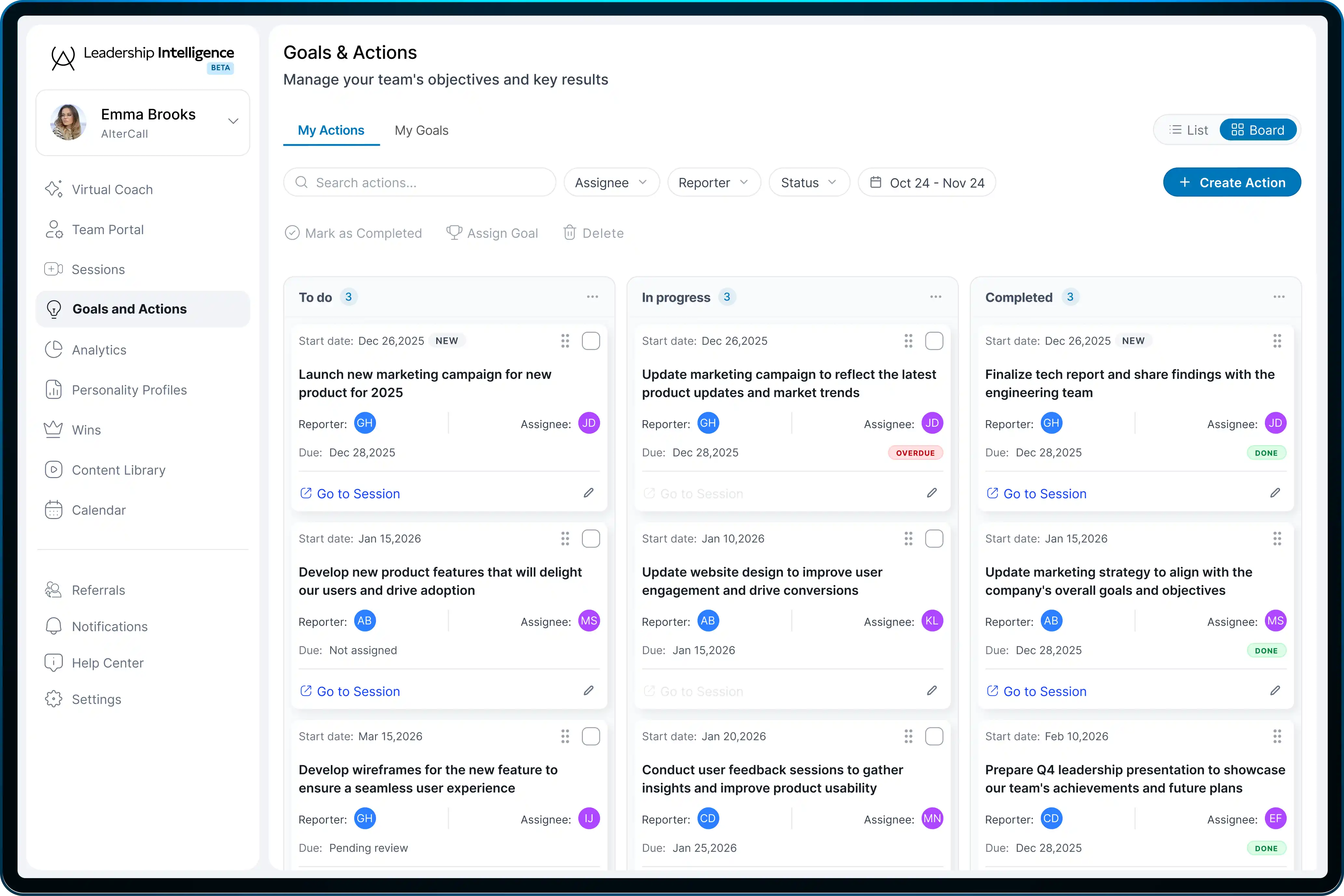
Task: Open the Status filter dropdown
Action: (x=809, y=183)
